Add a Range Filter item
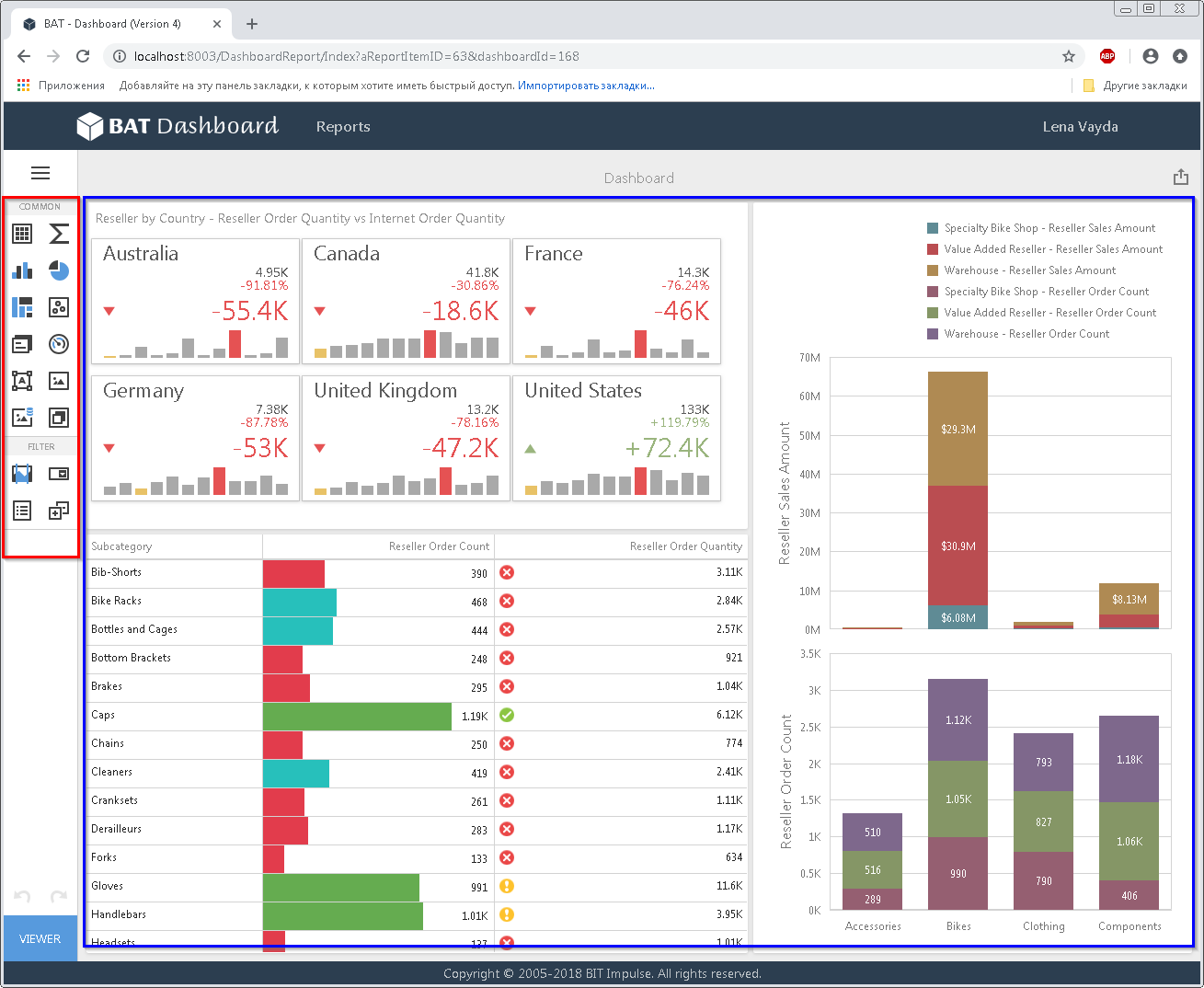This screenshot has width=1204, height=988. [x=22, y=474]
